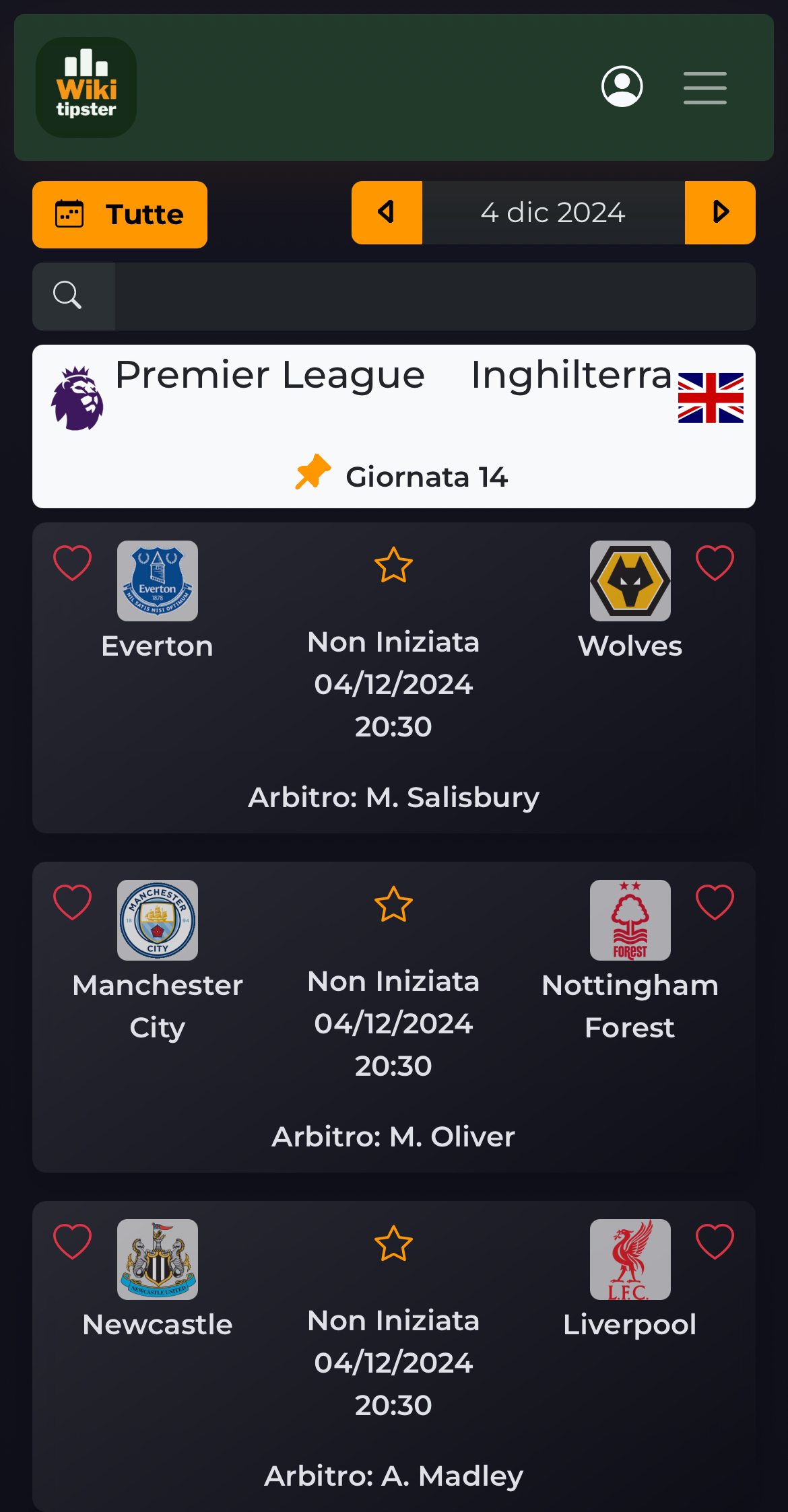Image resolution: width=788 pixels, height=1512 pixels.
Task: Open the user account profile icon
Action: click(x=622, y=86)
